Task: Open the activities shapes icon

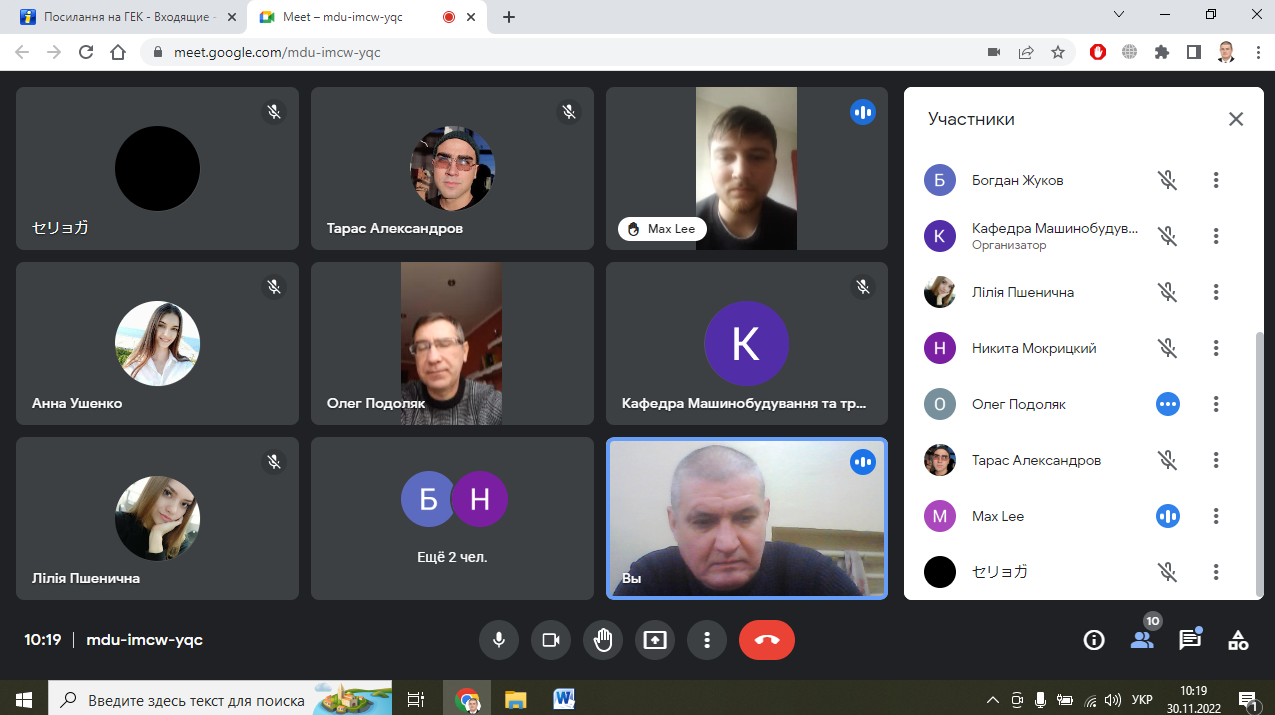Action: tap(1238, 640)
